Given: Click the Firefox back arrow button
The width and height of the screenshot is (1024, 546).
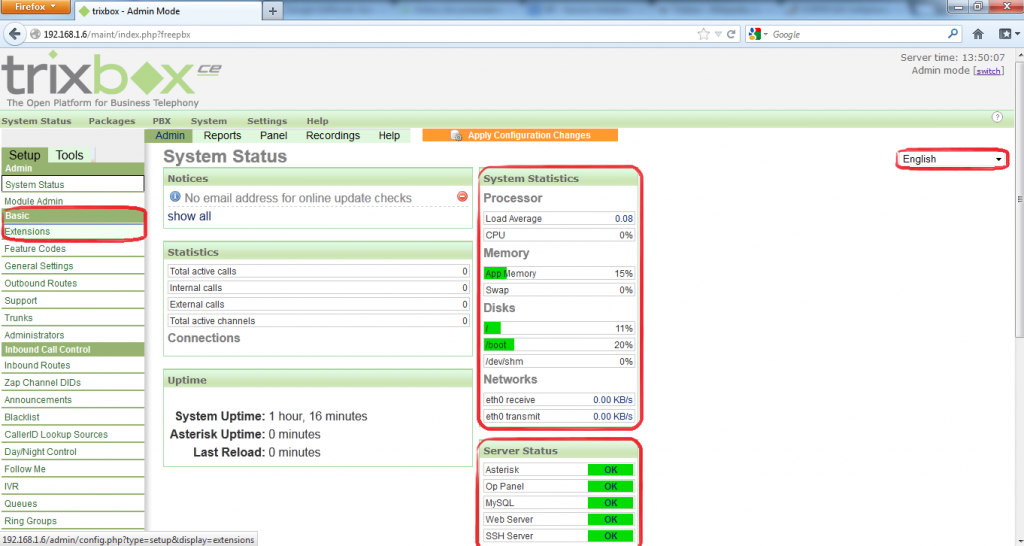Looking at the screenshot, I should click(14, 34).
